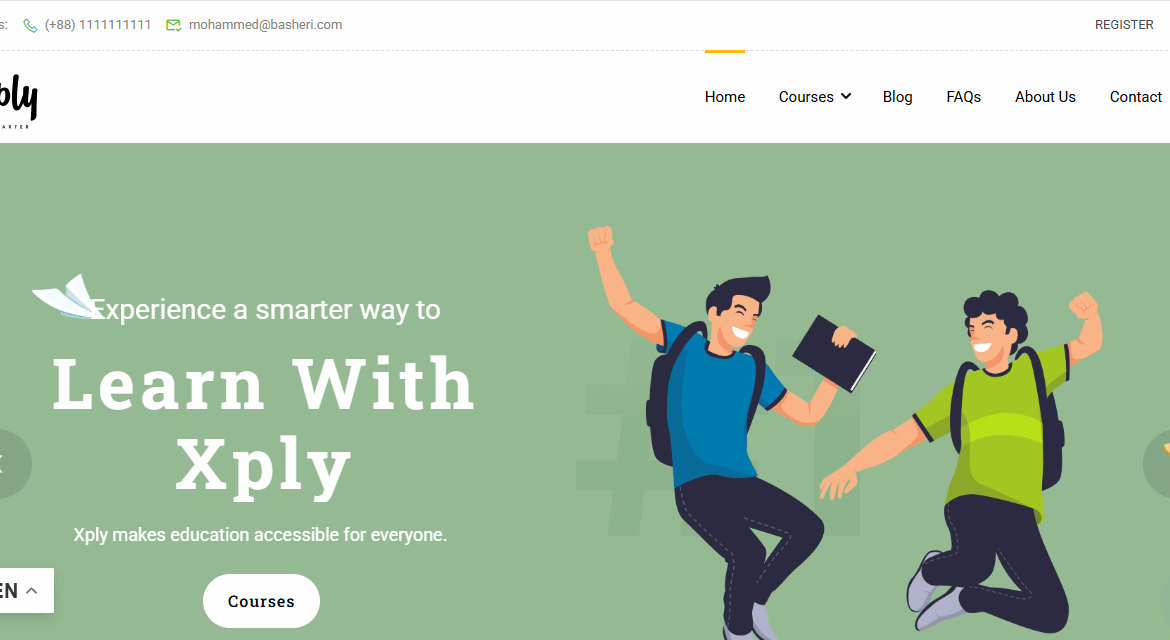Open the FAQs page
This screenshot has width=1170, height=640.
pos(963,97)
